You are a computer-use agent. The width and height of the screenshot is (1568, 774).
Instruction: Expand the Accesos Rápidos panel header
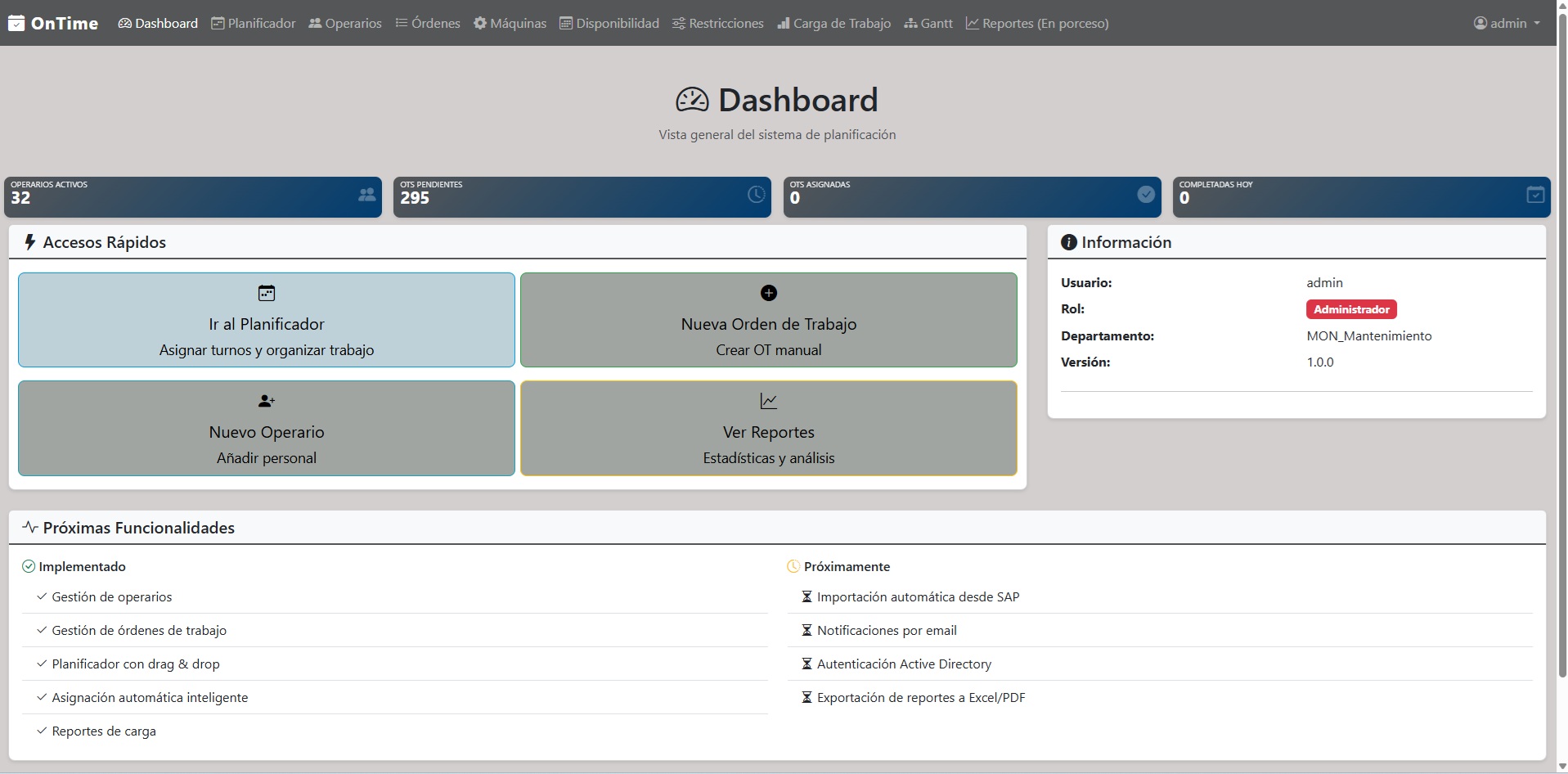click(105, 242)
